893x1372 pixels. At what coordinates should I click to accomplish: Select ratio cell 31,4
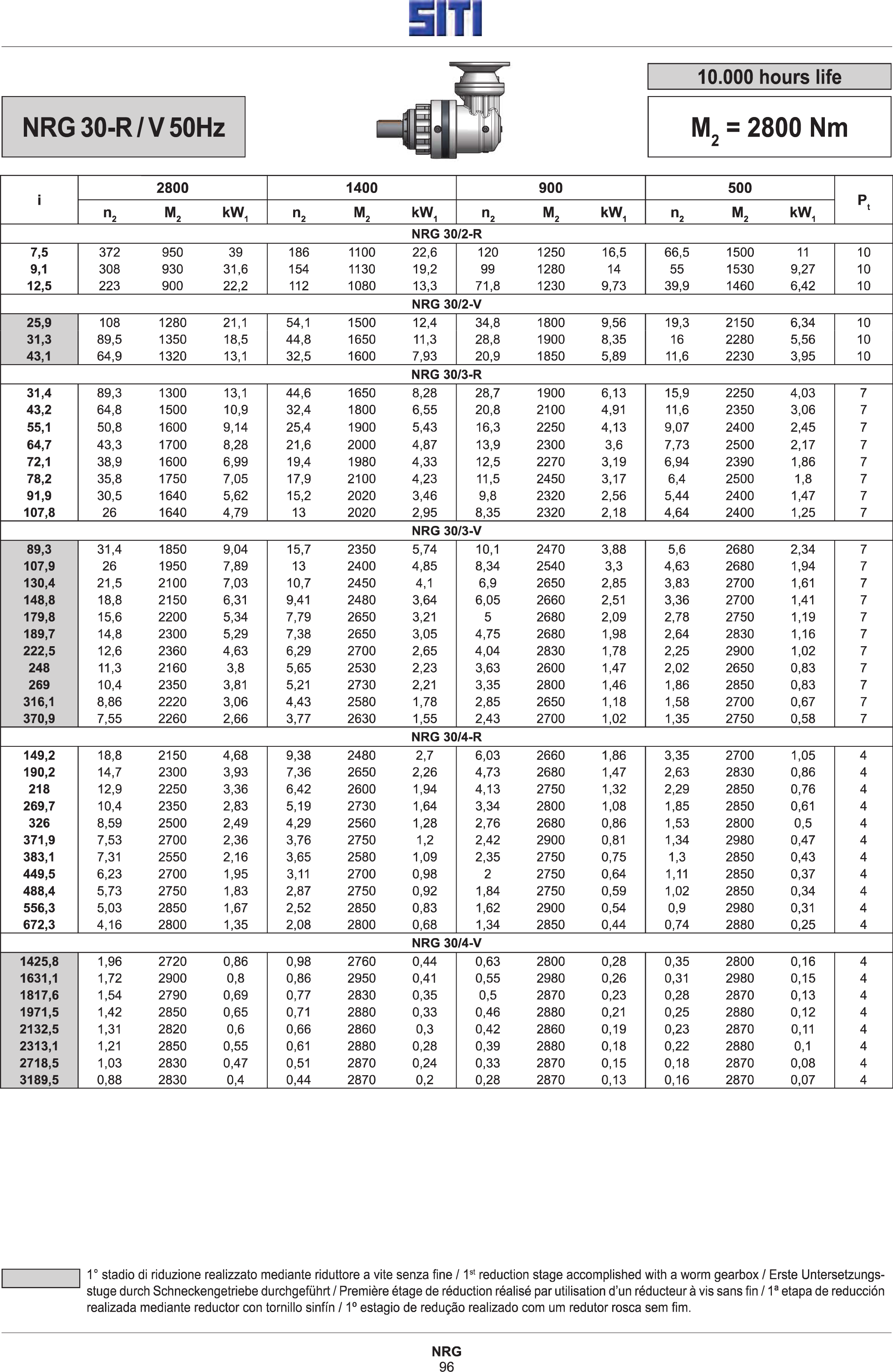click(39, 393)
